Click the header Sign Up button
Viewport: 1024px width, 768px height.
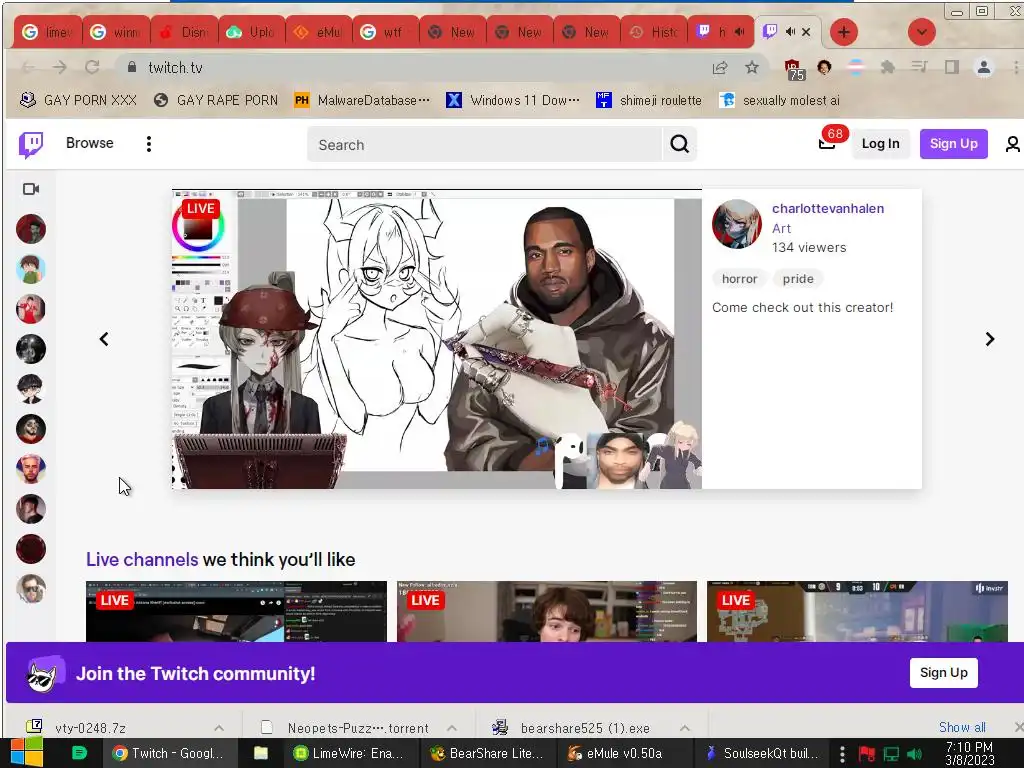[x=953, y=144]
